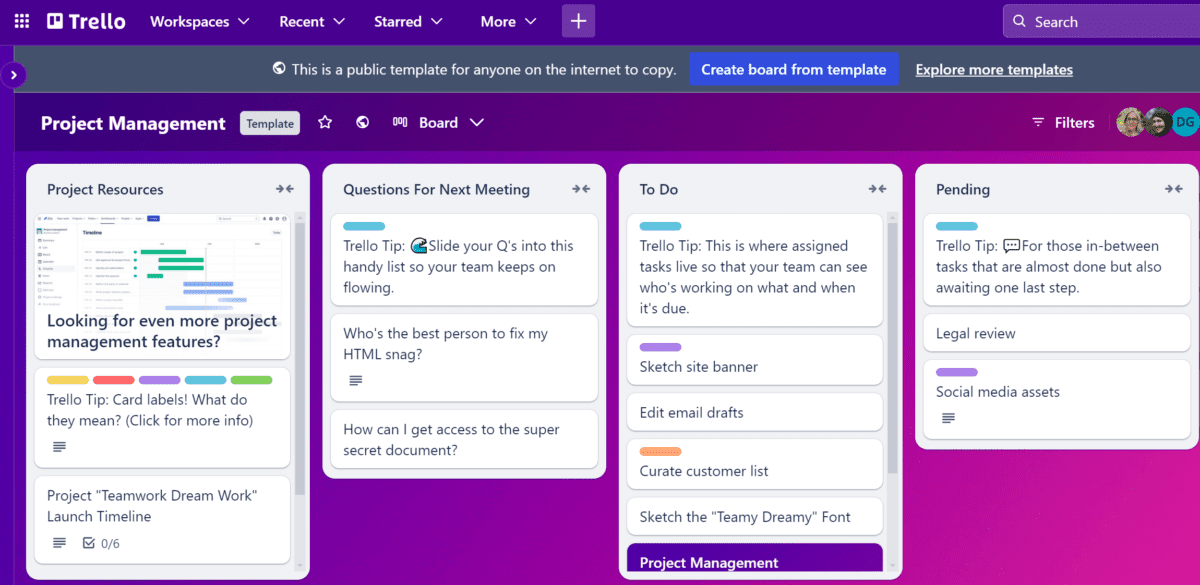The image size is (1200, 585).
Task: Expand the sidebar with arrow button
Action: tap(14, 75)
